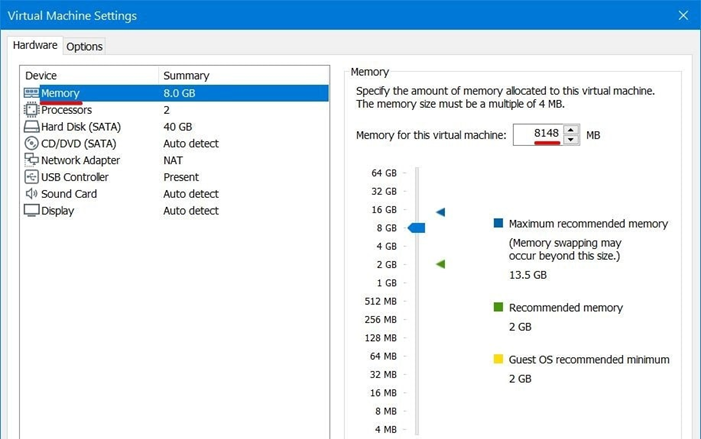Click the memory slider thumb at 8 GB
The height and width of the screenshot is (439, 701).
(416, 228)
